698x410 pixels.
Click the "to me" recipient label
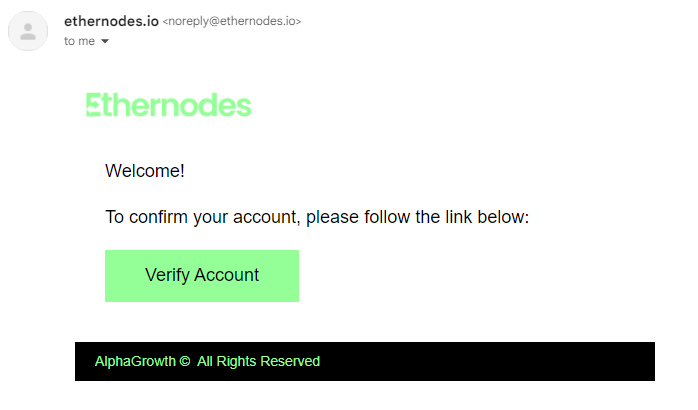[79, 41]
